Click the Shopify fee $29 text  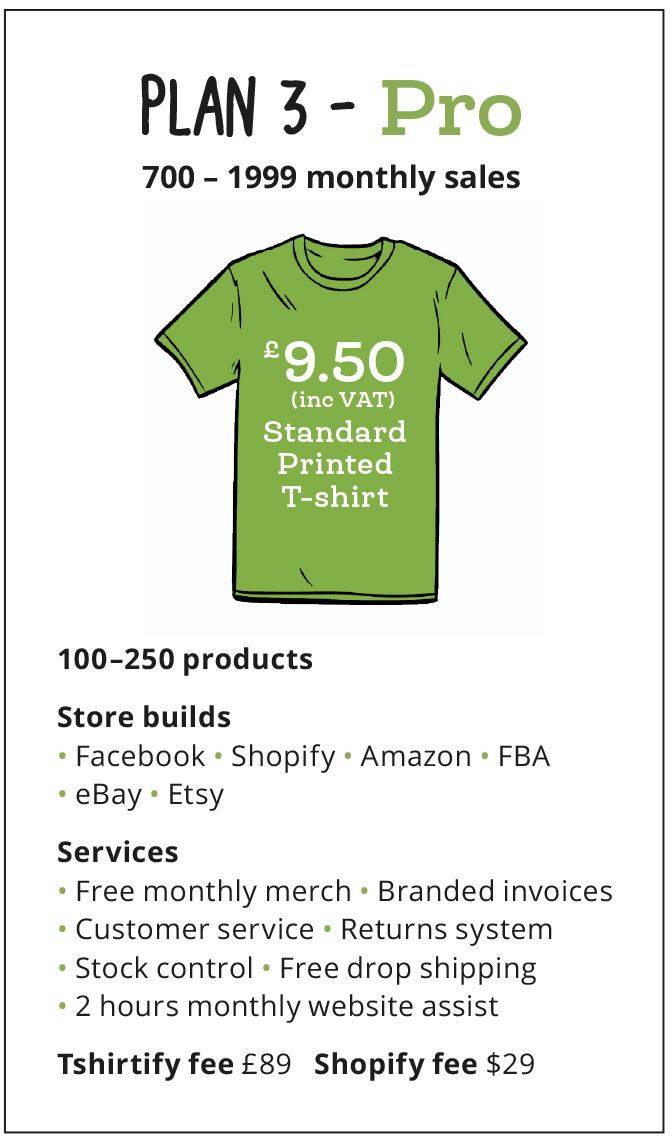(x=424, y=1064)
